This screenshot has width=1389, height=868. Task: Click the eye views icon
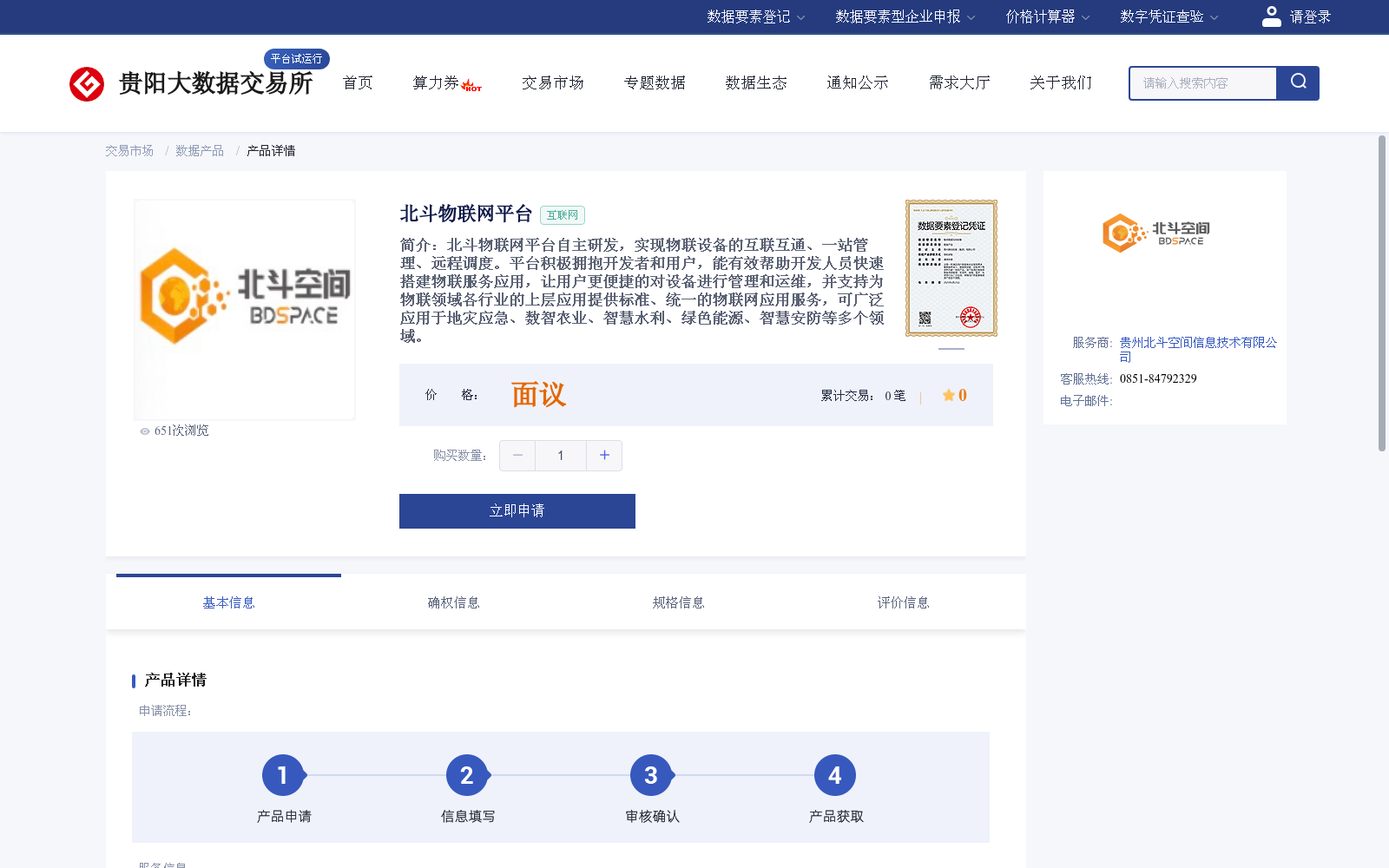(145, 431)
